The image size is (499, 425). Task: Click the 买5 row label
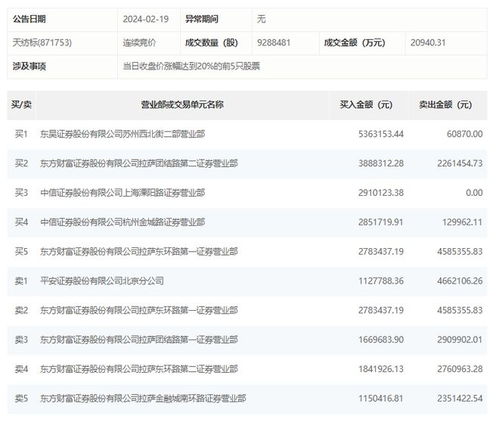click(21, 251)
